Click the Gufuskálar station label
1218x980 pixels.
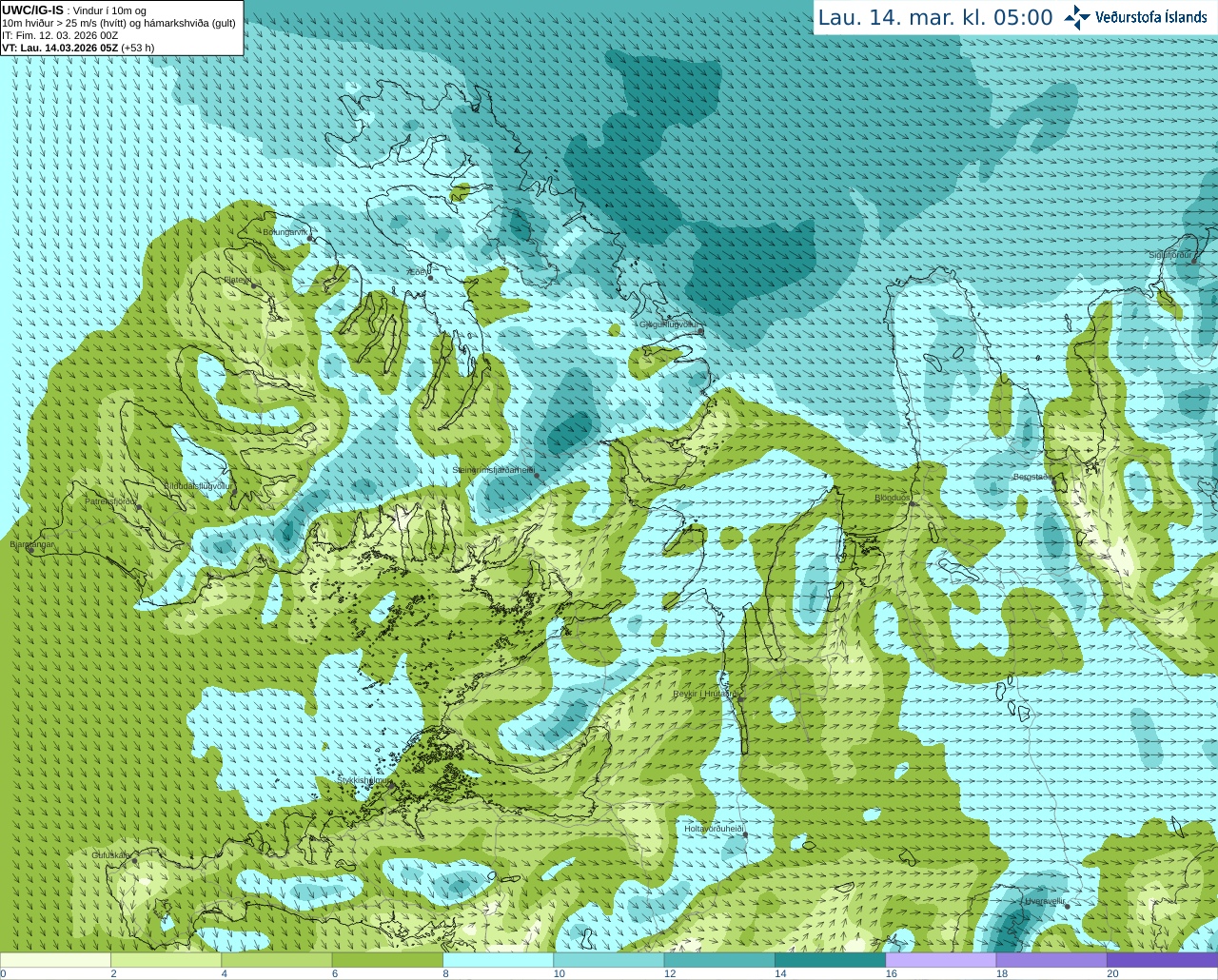pos(111,855)
